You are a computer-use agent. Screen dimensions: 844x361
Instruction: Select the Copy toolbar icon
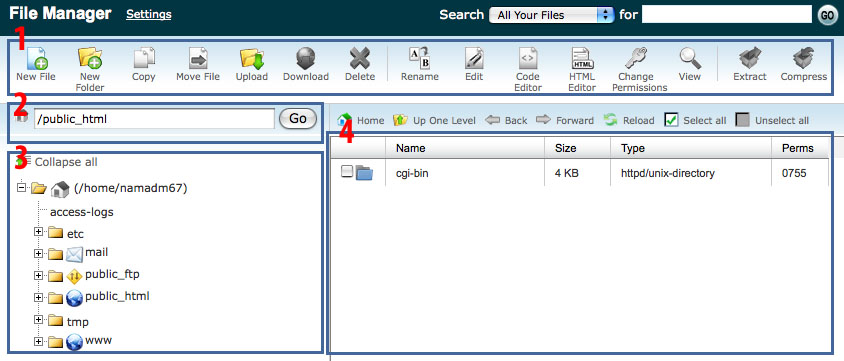[x=144, y=58]
